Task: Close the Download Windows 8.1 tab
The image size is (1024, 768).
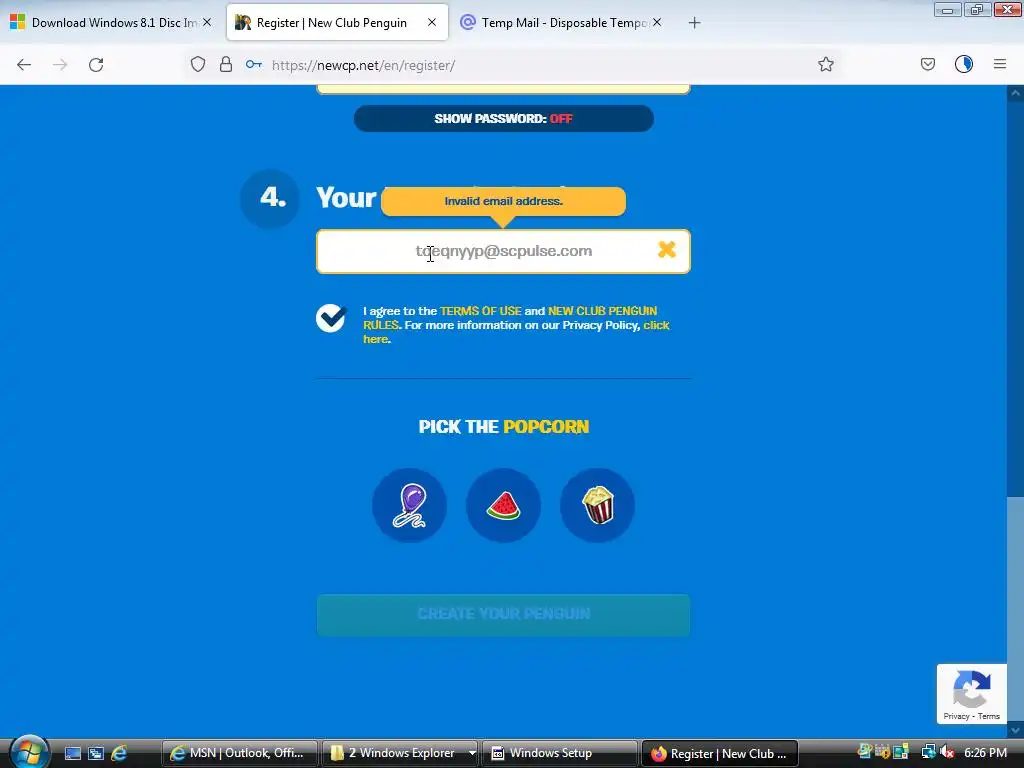Action: click(x=207, y=22)
